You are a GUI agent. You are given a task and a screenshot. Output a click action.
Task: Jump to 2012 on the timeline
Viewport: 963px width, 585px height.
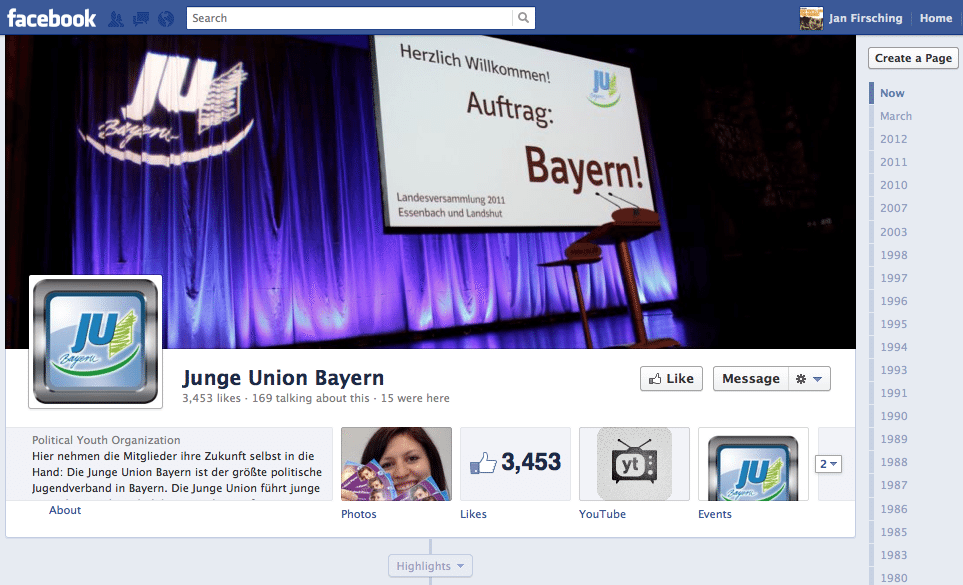pyautogui.click(x=894, y=139)
